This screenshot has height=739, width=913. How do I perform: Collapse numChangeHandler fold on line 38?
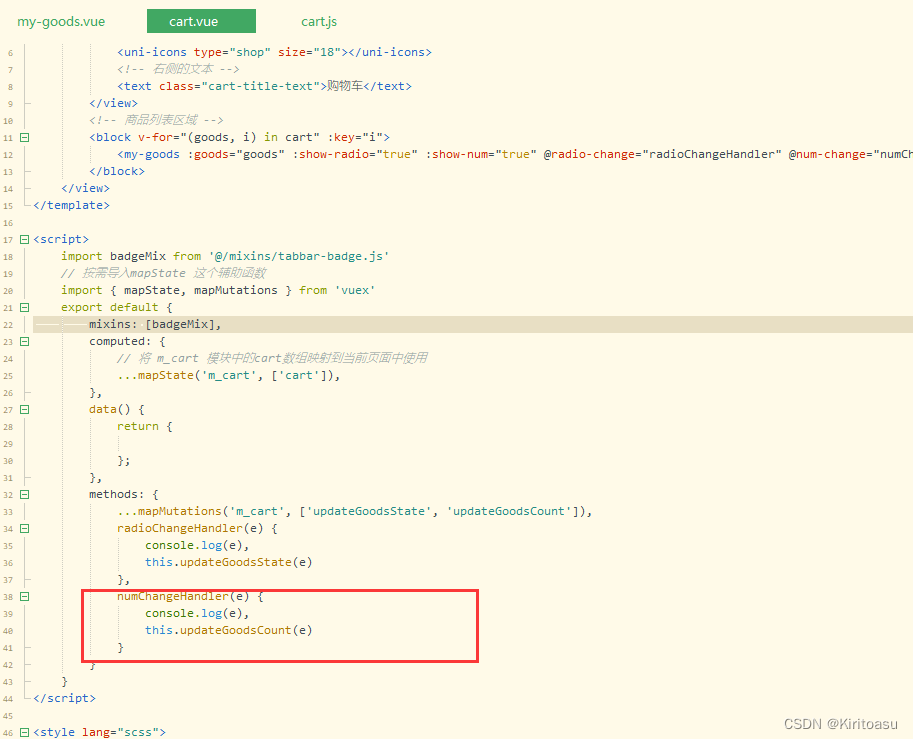point(24,596)
